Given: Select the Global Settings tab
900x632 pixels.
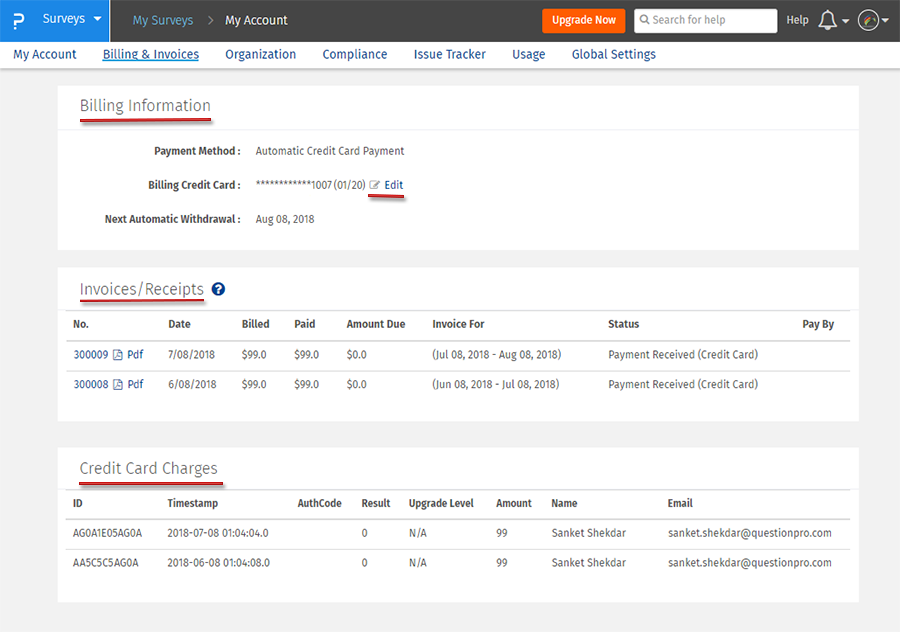Looking at the screenshot, I should tap(613, 54).
